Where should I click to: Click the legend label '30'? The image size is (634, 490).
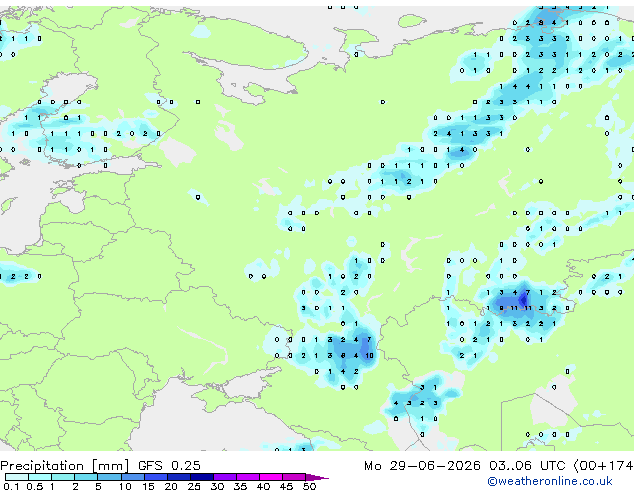point(217,486)
